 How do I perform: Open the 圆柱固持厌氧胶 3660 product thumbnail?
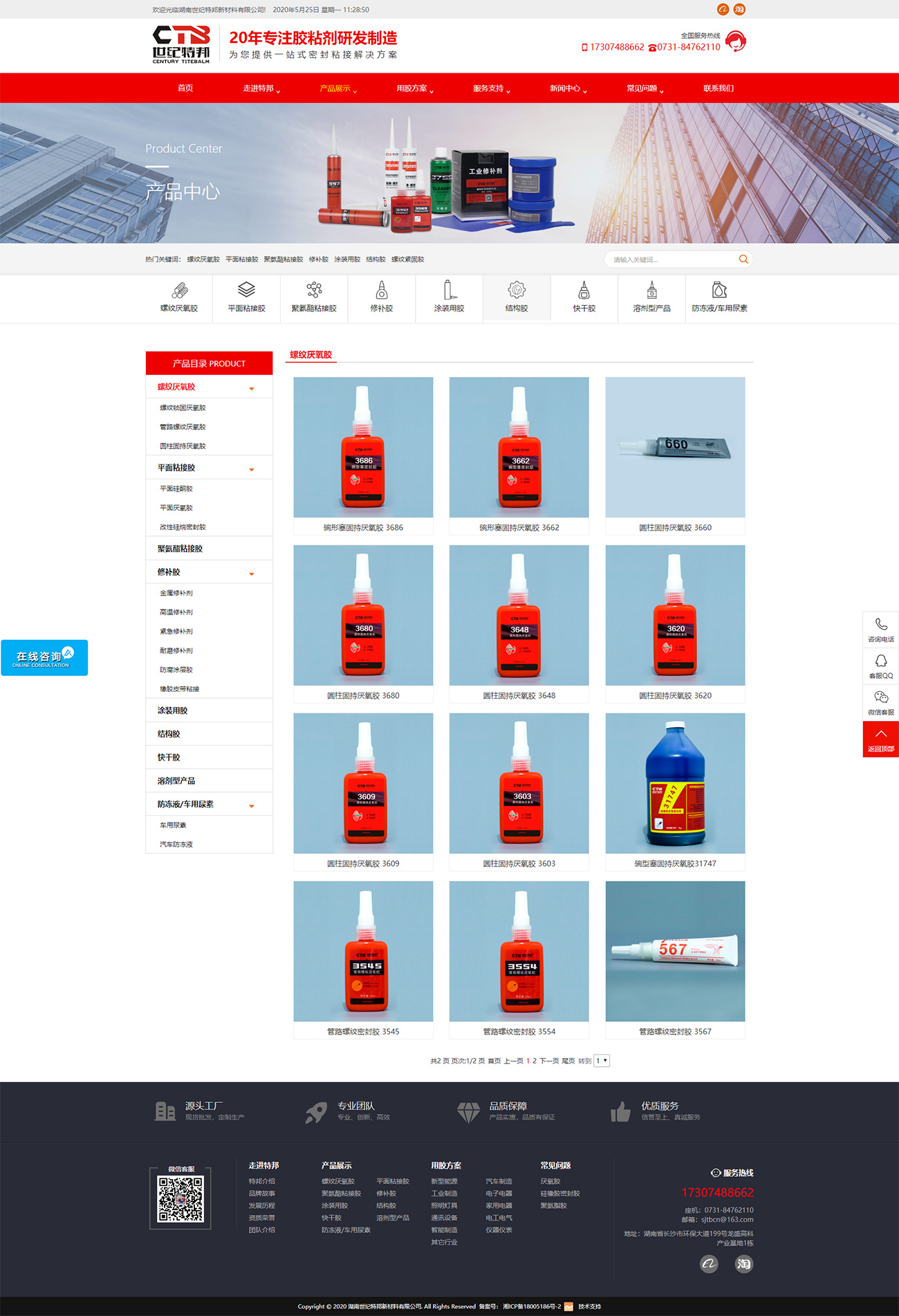click(x=675, y=447)
